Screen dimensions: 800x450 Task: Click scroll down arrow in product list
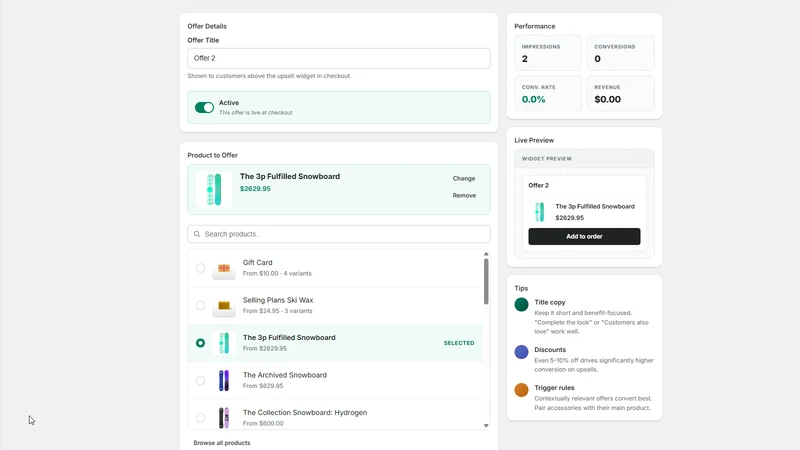coord(486,426)
